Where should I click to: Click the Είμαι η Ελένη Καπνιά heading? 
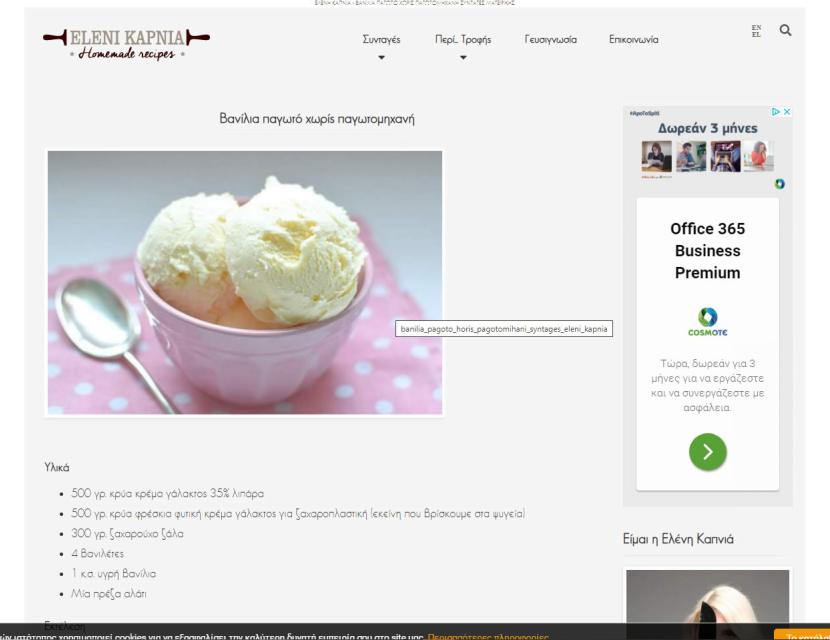[678, 539]
